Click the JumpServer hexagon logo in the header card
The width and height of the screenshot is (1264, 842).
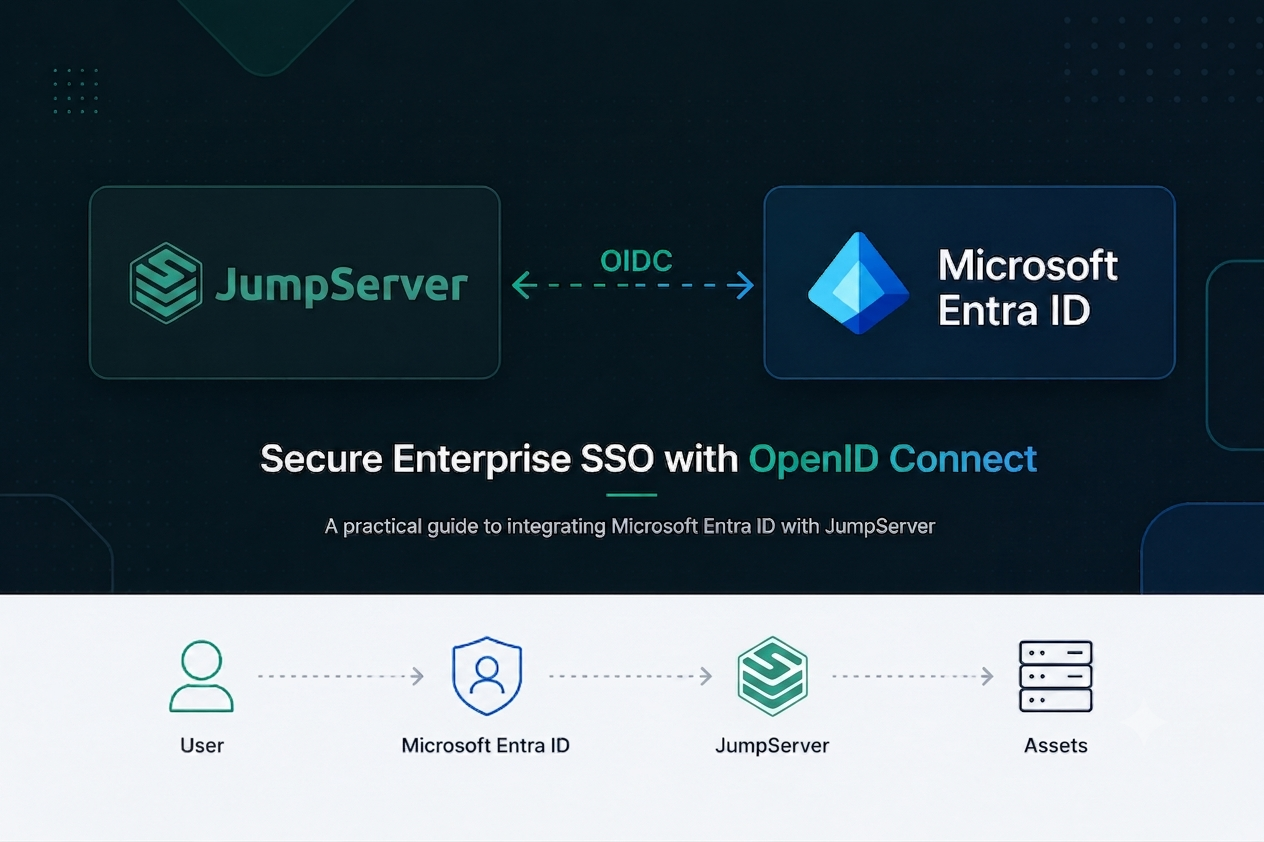[x=166, y=283]
